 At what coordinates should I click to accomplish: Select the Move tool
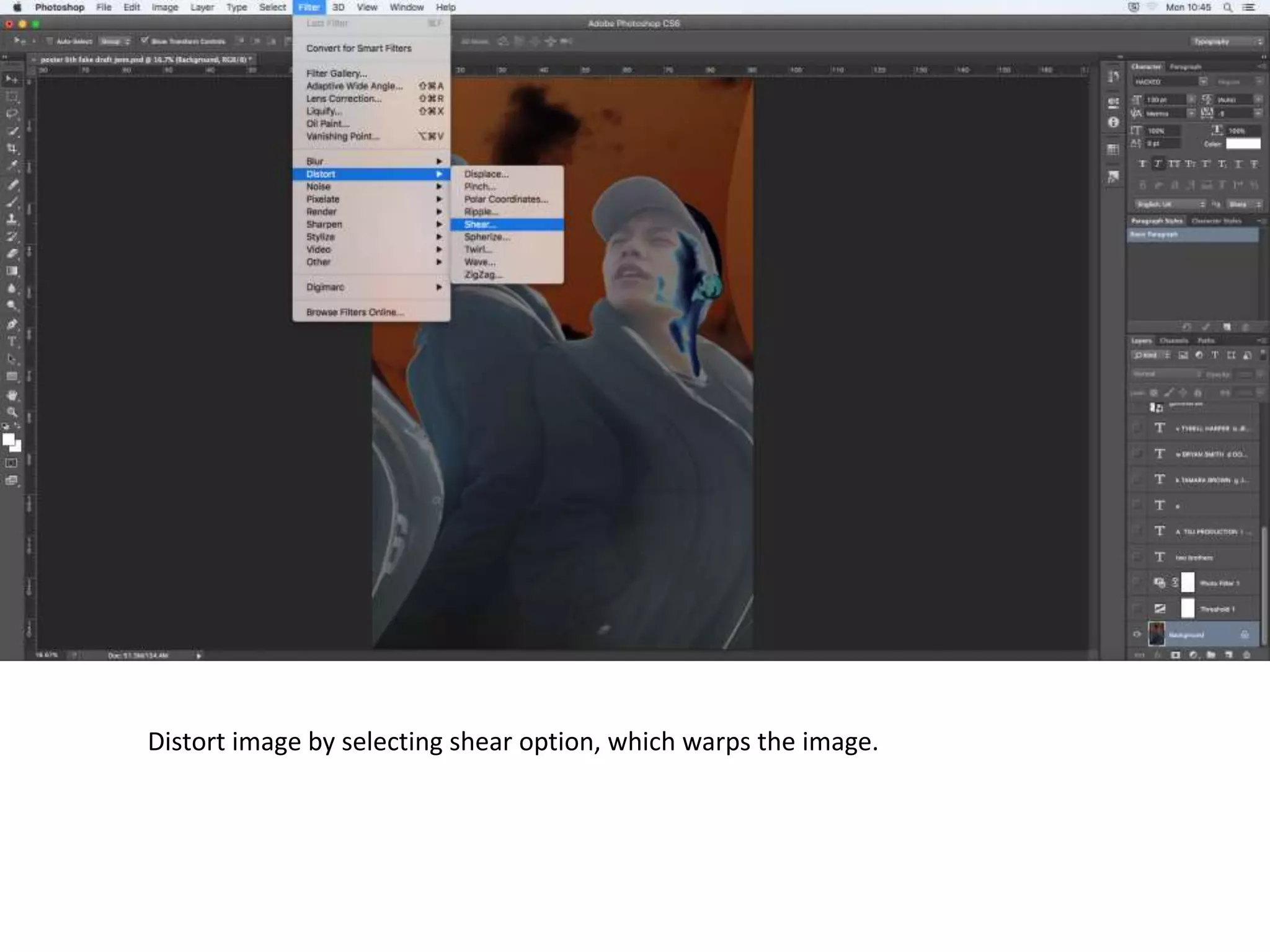[x=12, y=79]
